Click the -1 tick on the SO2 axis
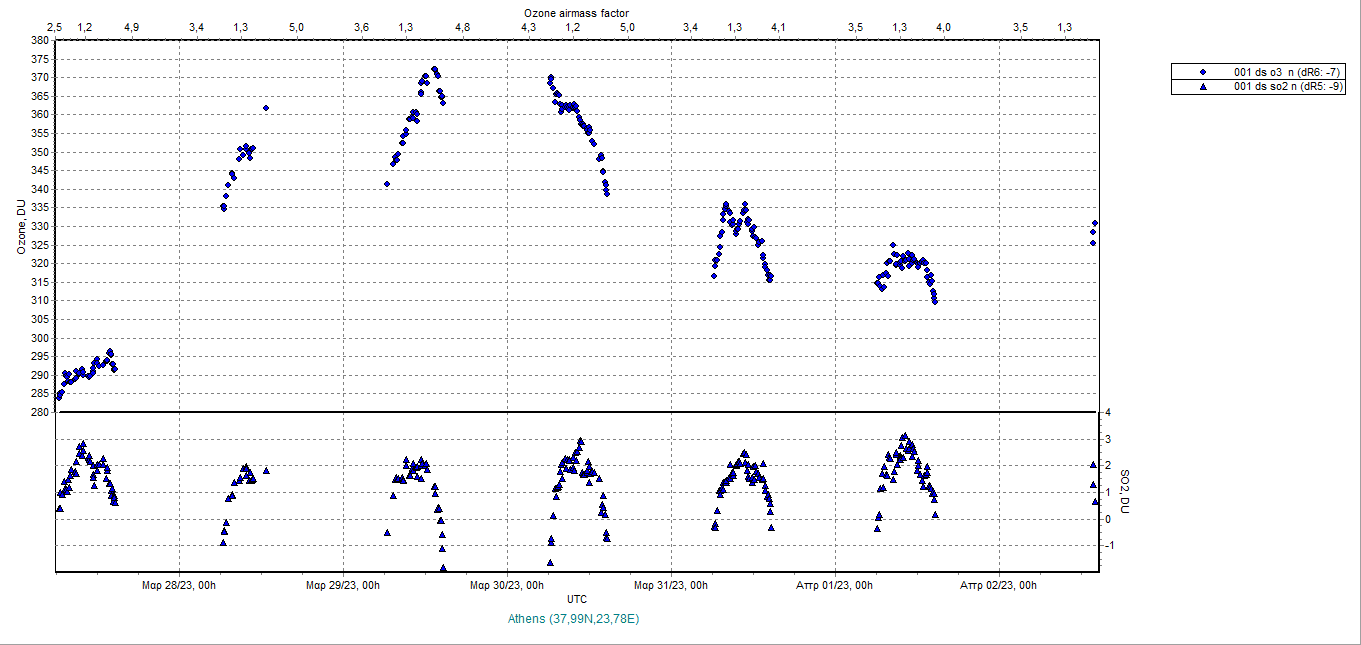1361x645 pixels. point(1108,546)
